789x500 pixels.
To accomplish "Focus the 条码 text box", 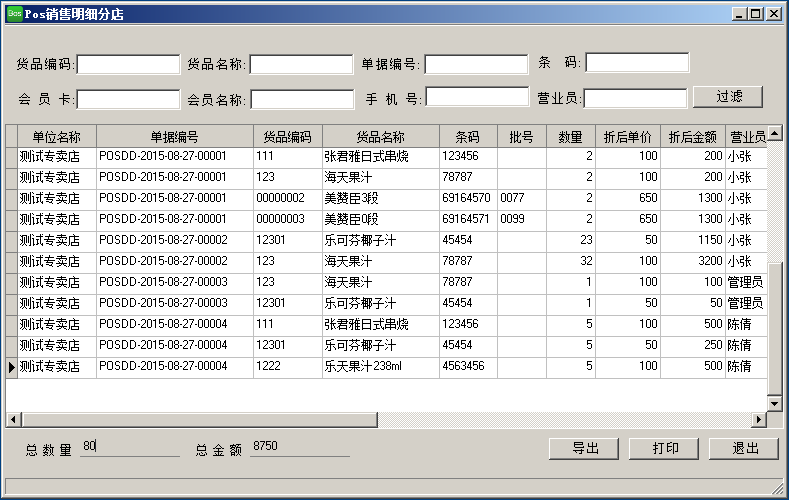I will pyautogui.click(x=637, y=63).
